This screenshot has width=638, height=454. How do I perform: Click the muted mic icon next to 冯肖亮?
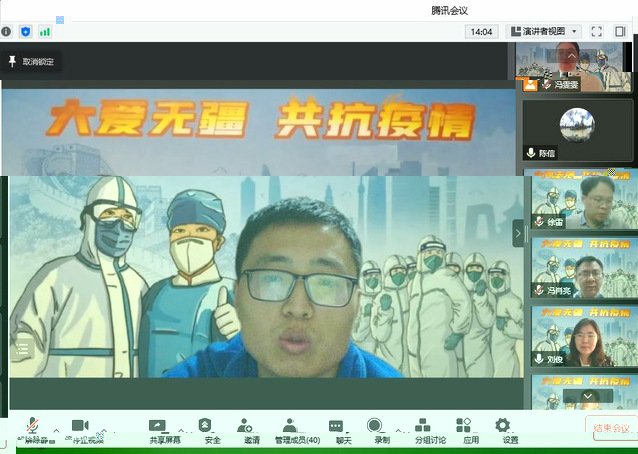[x=540, y=290]
